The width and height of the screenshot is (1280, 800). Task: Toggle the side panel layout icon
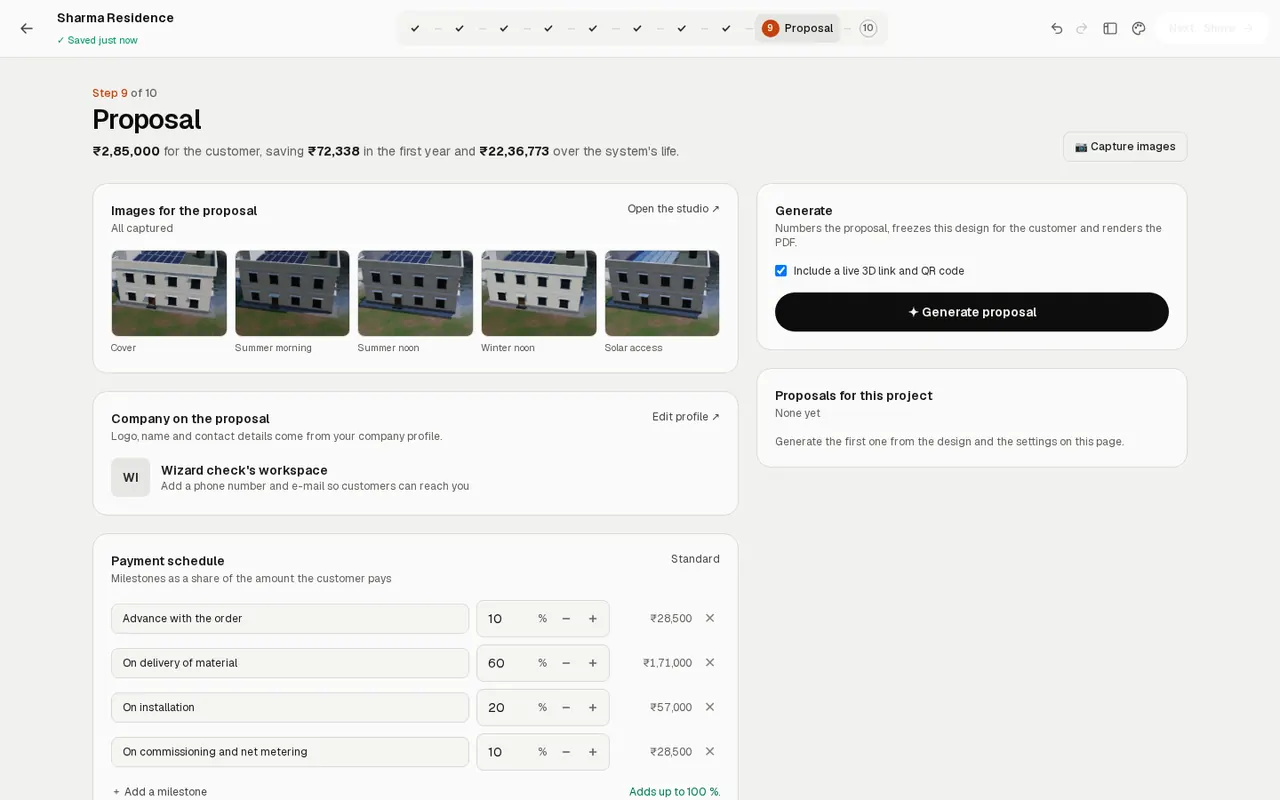click(1110, 28)
